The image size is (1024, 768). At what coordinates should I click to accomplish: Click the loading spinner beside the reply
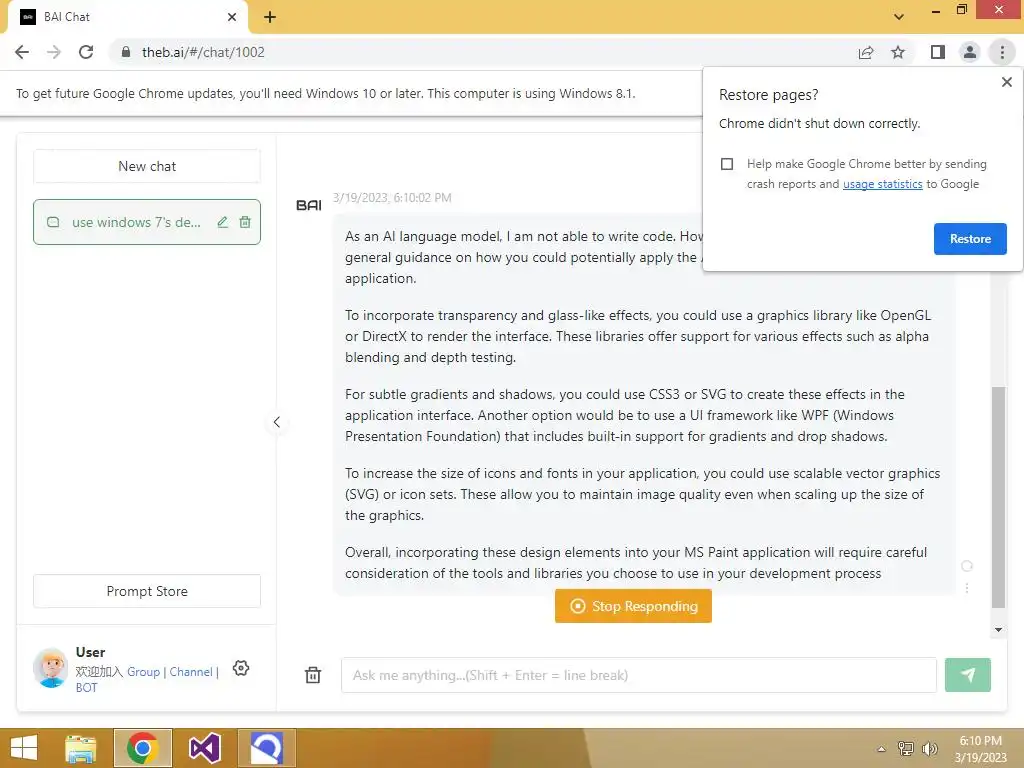(x=967, y=566)
